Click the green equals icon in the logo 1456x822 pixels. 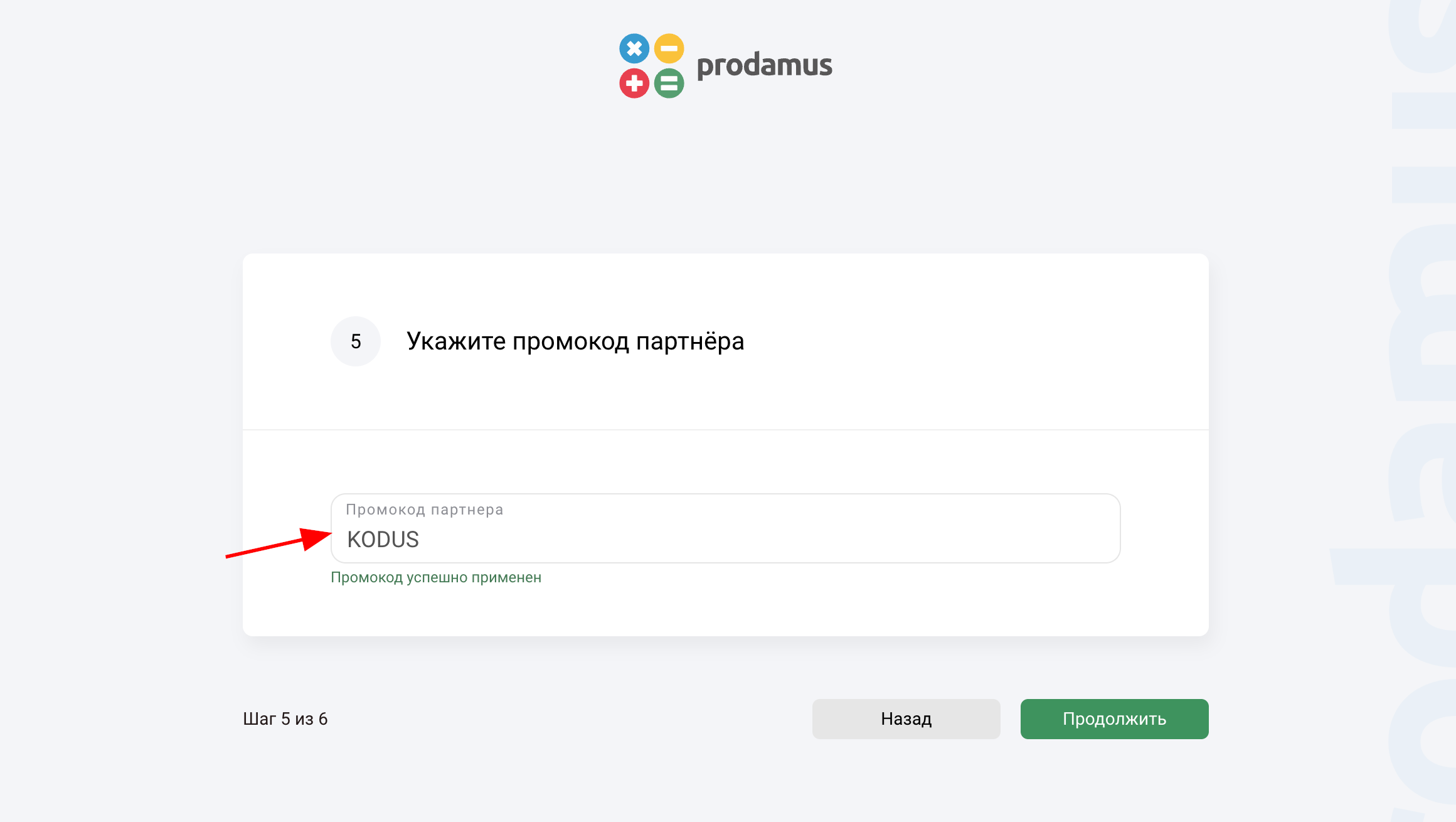(x=669, y=83)
